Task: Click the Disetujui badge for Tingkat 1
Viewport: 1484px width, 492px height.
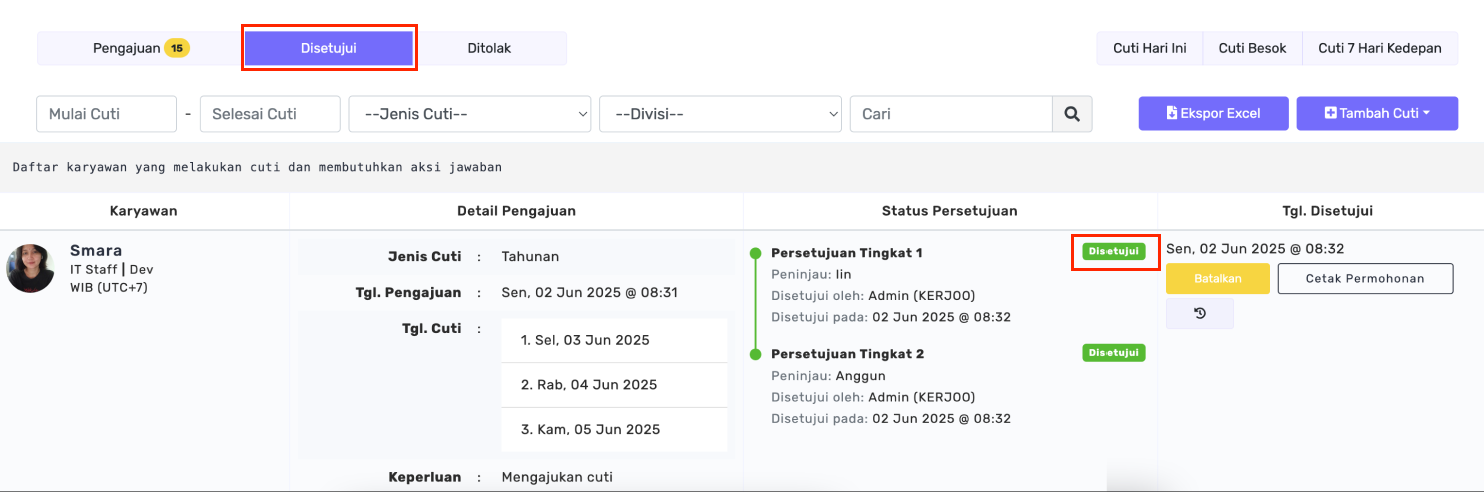Action: [1113, 252]
